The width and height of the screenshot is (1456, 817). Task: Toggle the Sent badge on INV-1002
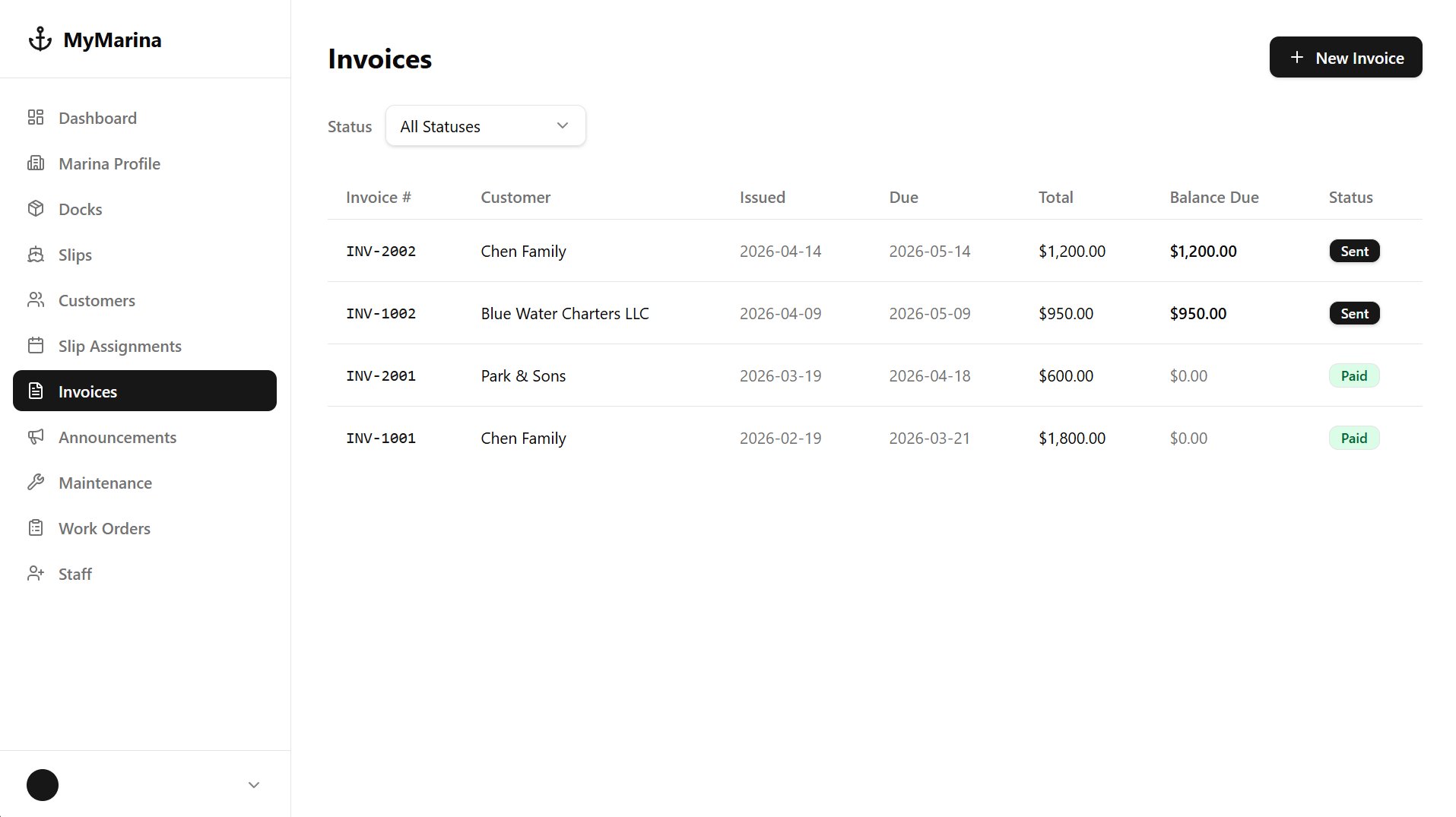click(1354, 312)
